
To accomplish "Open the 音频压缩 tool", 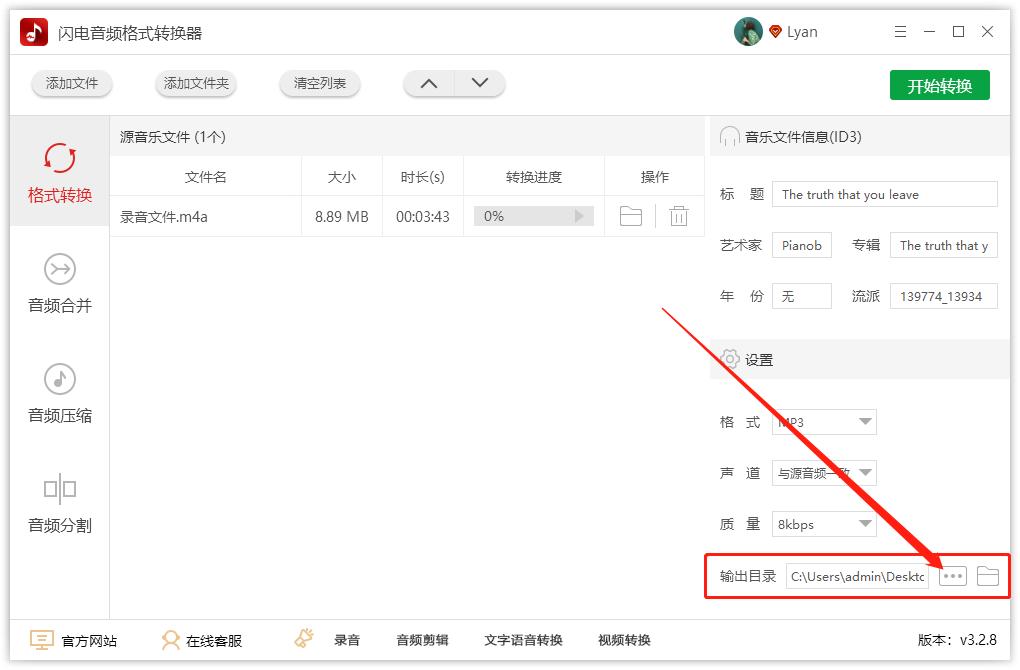I will pyautogui.click(x=59, y=395).
